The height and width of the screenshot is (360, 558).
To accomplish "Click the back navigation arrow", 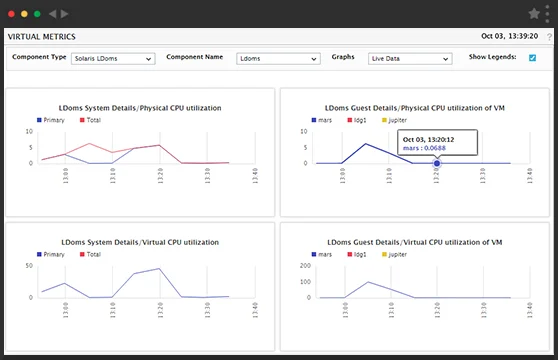I will point(53,14).
